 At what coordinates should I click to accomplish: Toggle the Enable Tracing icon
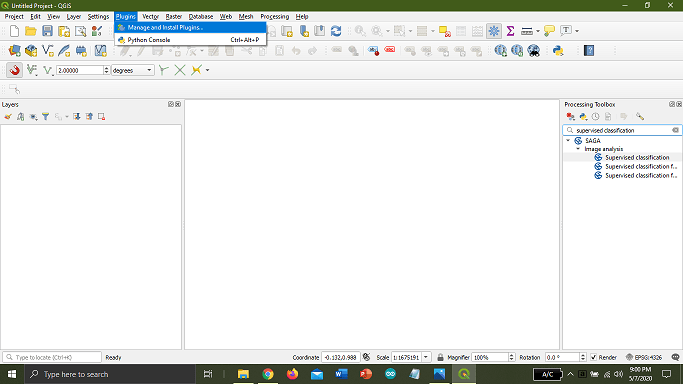[x=196, y=70]
